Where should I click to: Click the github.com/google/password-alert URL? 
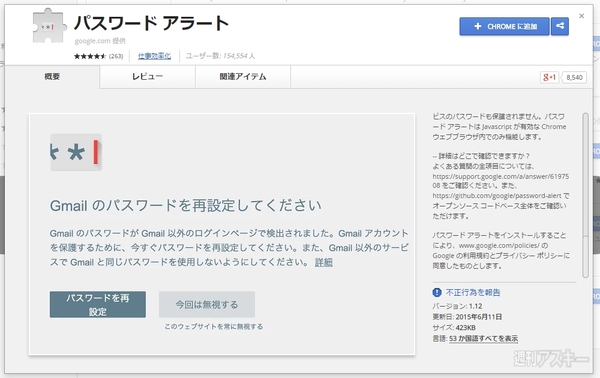pyautogui.click(x=497, y=196)
